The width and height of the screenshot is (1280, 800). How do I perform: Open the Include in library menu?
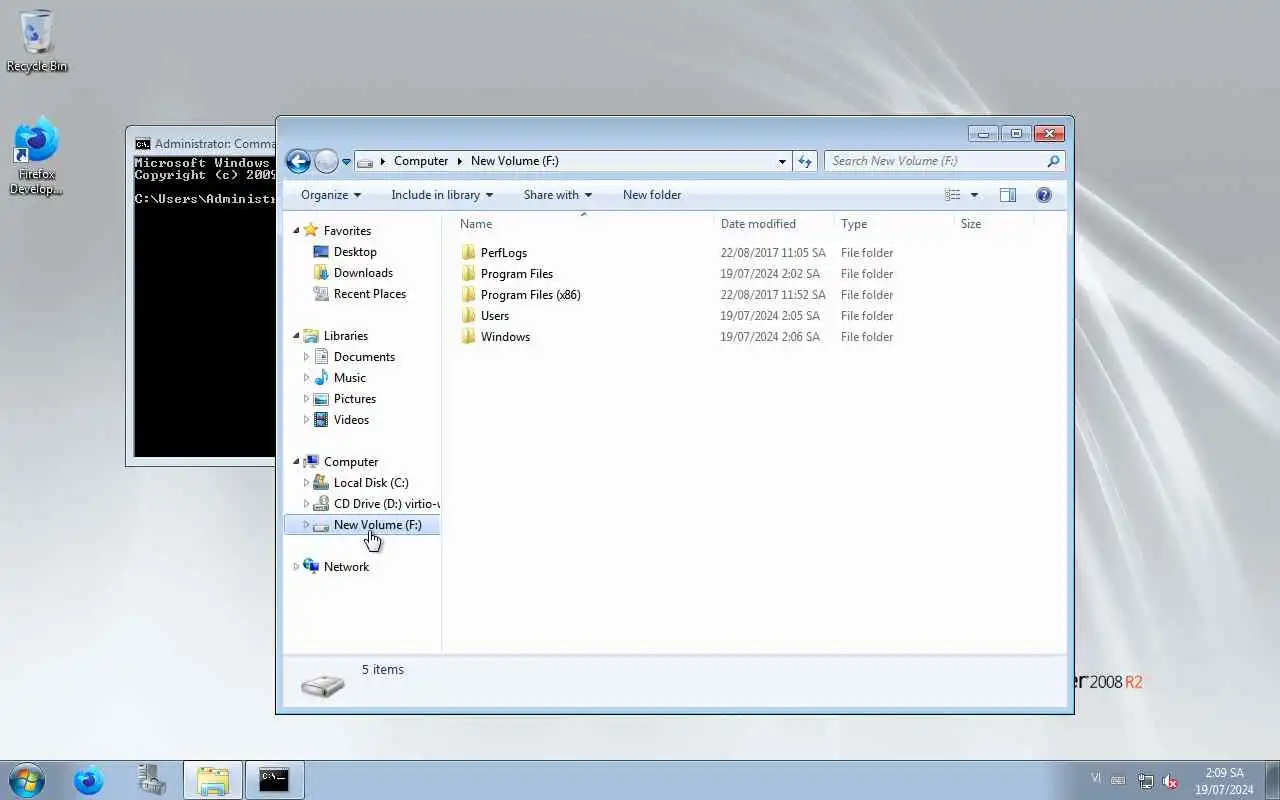(442, 195)
